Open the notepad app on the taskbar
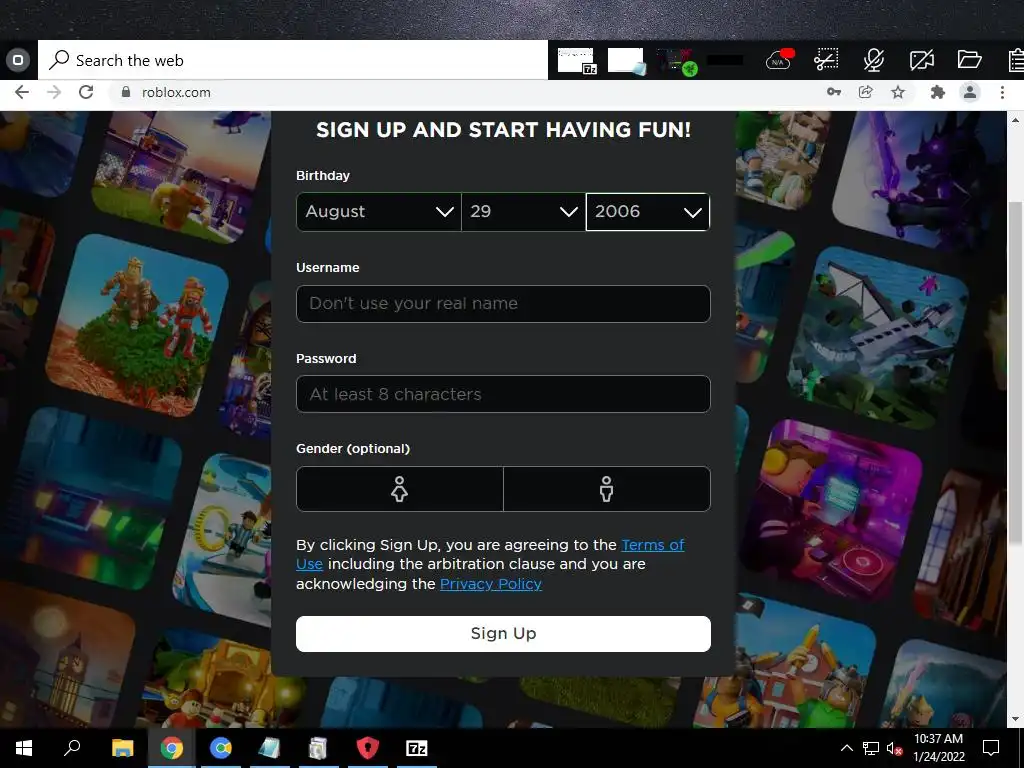Screen dimensions: 1024x768 pyautogui.click(x=269, y=748)
